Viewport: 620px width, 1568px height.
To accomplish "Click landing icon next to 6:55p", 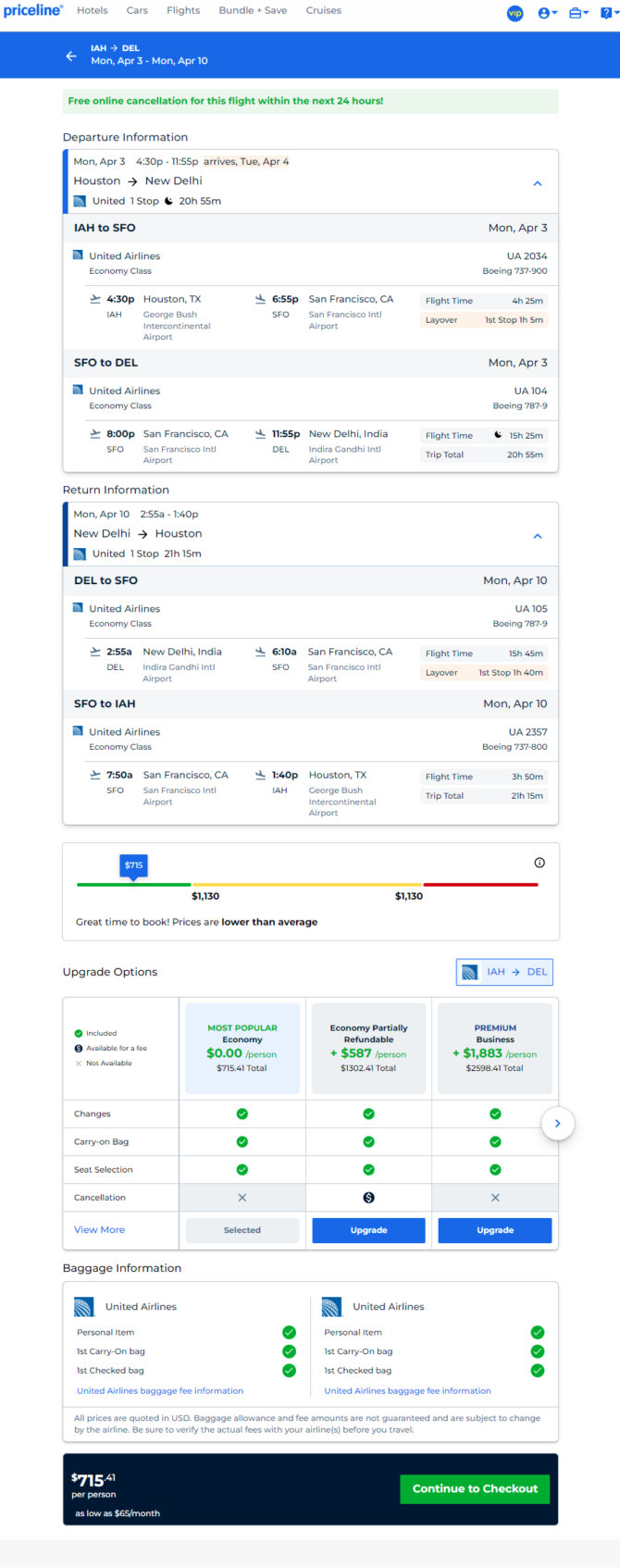I will coord(261,299).
